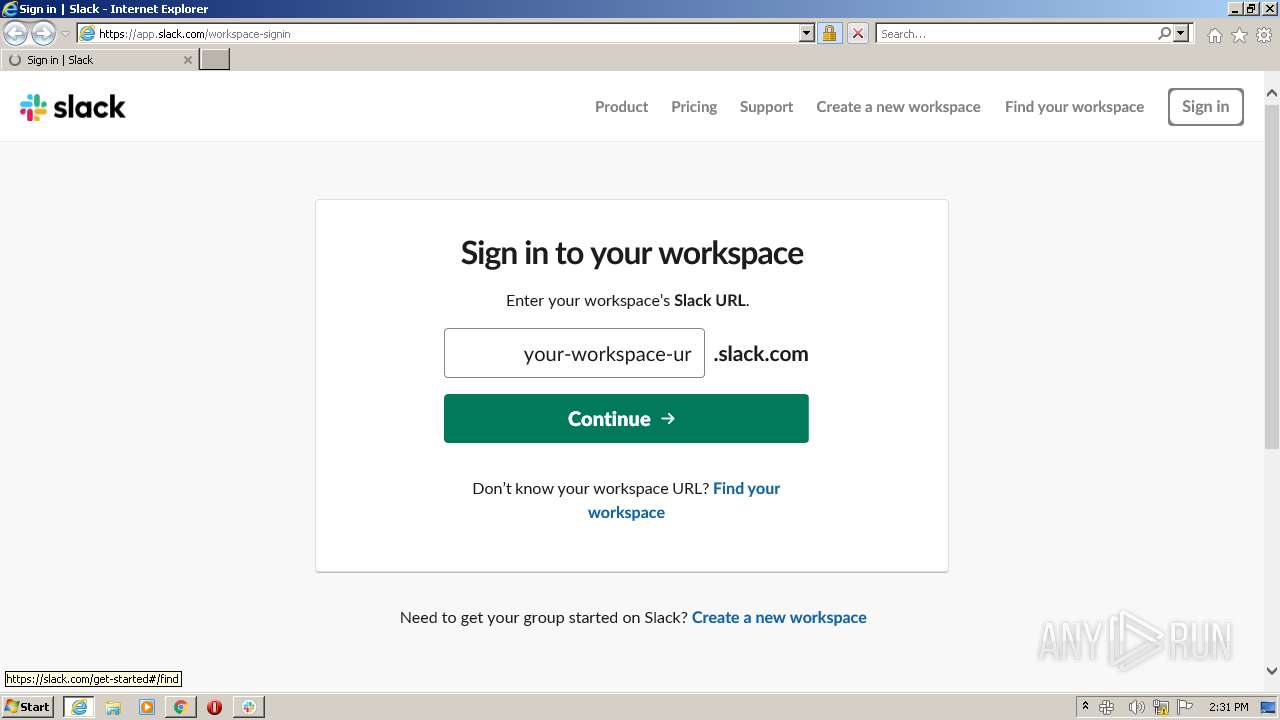Click the page scrollbar down arrow
The width and height of the screenshot is (1280, 720).
tap(1272, 671)
